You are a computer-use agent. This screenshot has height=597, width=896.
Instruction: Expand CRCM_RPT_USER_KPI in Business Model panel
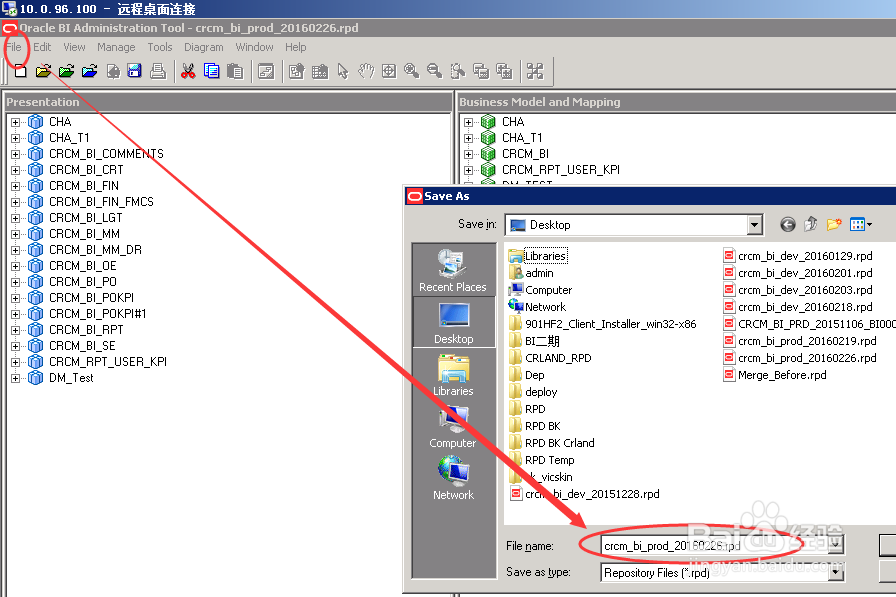(469, 170)
